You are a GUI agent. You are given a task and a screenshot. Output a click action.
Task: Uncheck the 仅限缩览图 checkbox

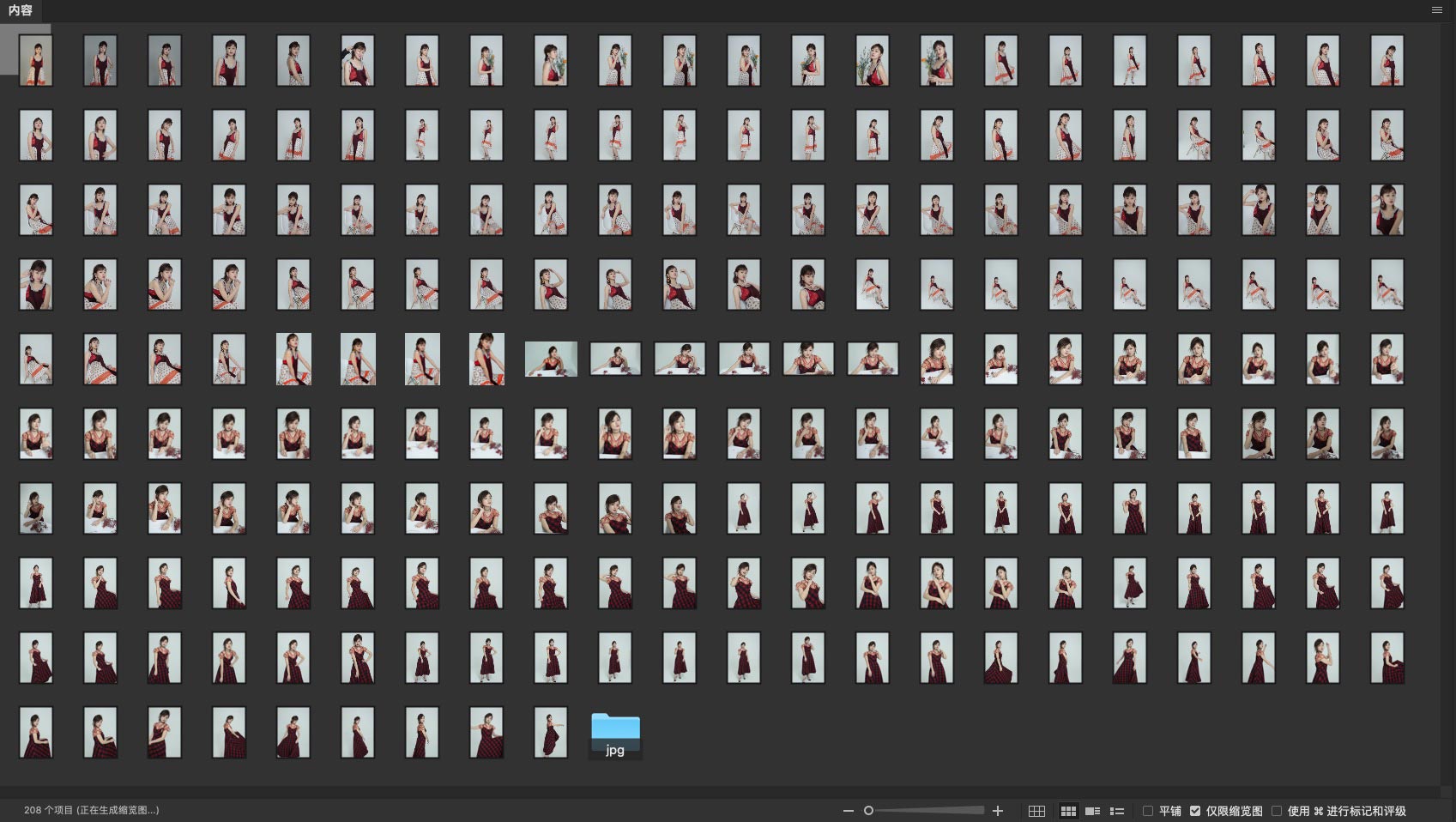(1195, 811)
